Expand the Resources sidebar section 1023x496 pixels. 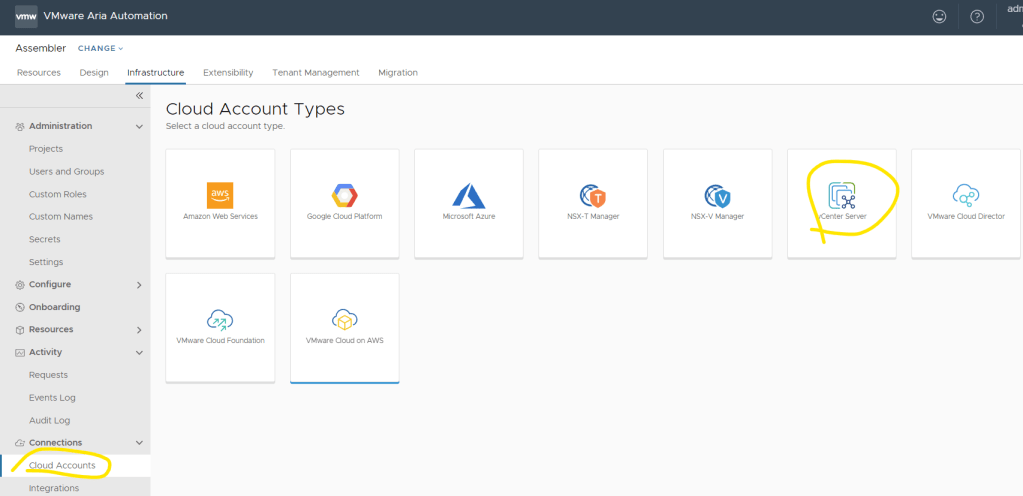tap(139, 330)
